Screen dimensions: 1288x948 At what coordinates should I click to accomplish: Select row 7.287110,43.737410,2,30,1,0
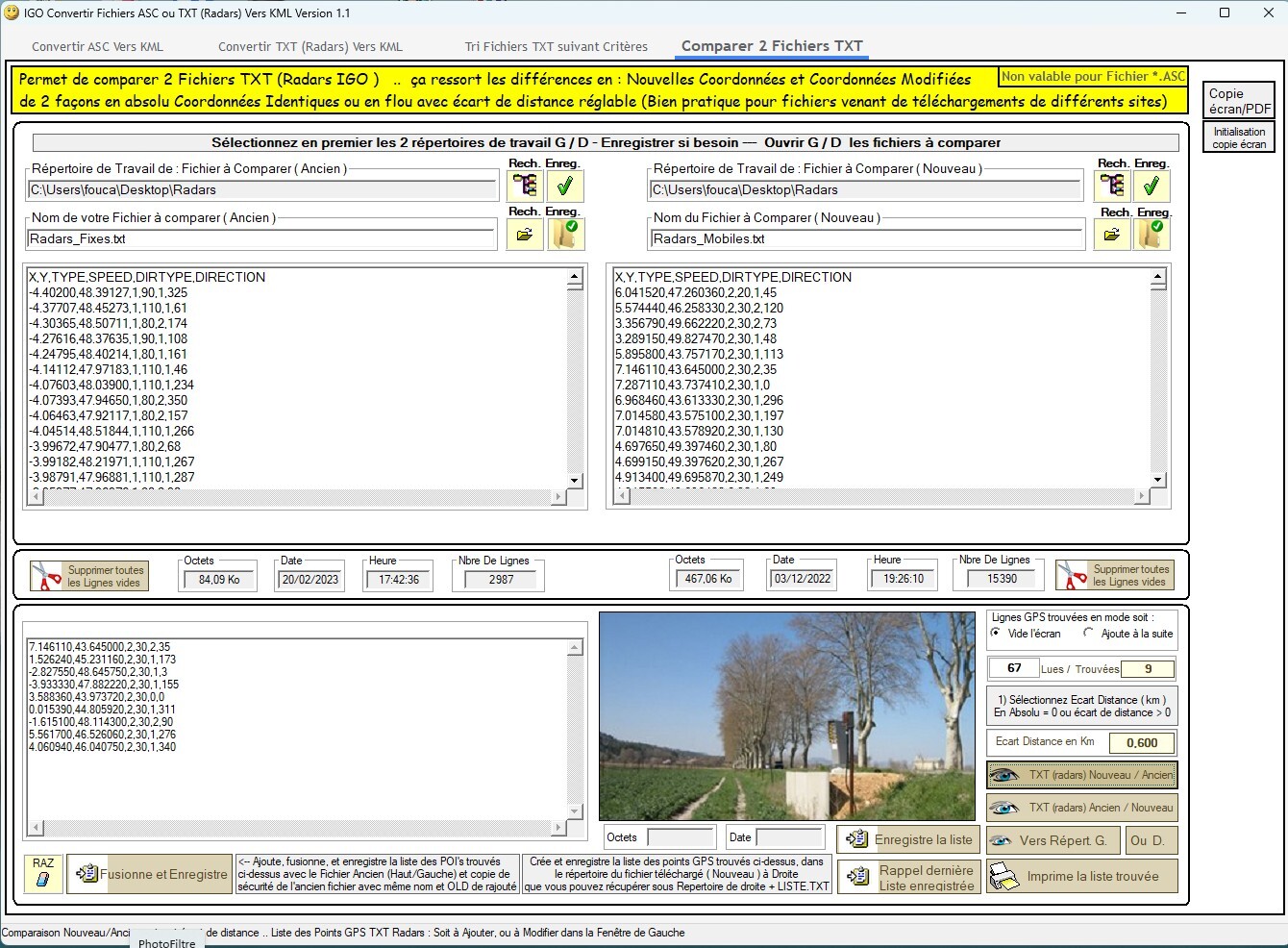692,385
